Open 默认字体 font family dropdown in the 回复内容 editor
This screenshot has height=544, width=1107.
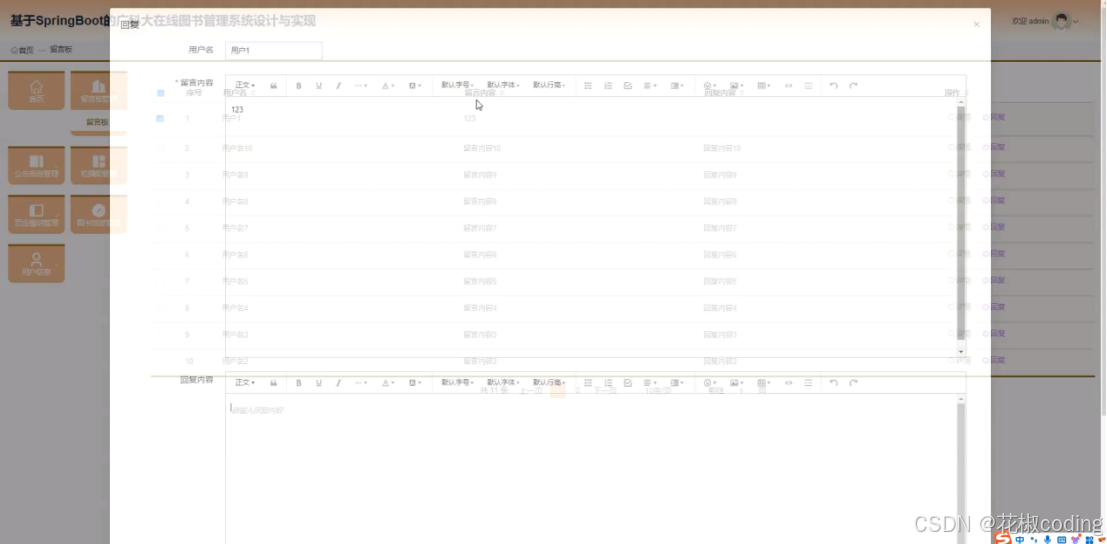pyautogui.click(x=503, y=382)
